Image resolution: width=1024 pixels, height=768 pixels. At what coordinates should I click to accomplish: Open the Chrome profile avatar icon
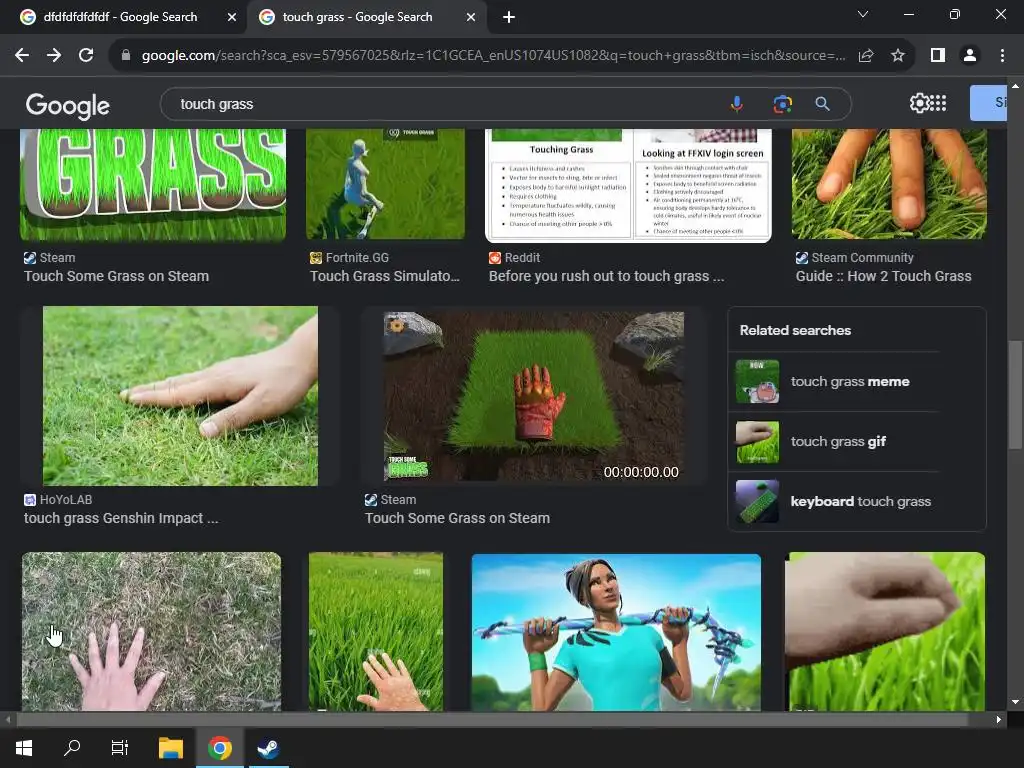(970, 56)
